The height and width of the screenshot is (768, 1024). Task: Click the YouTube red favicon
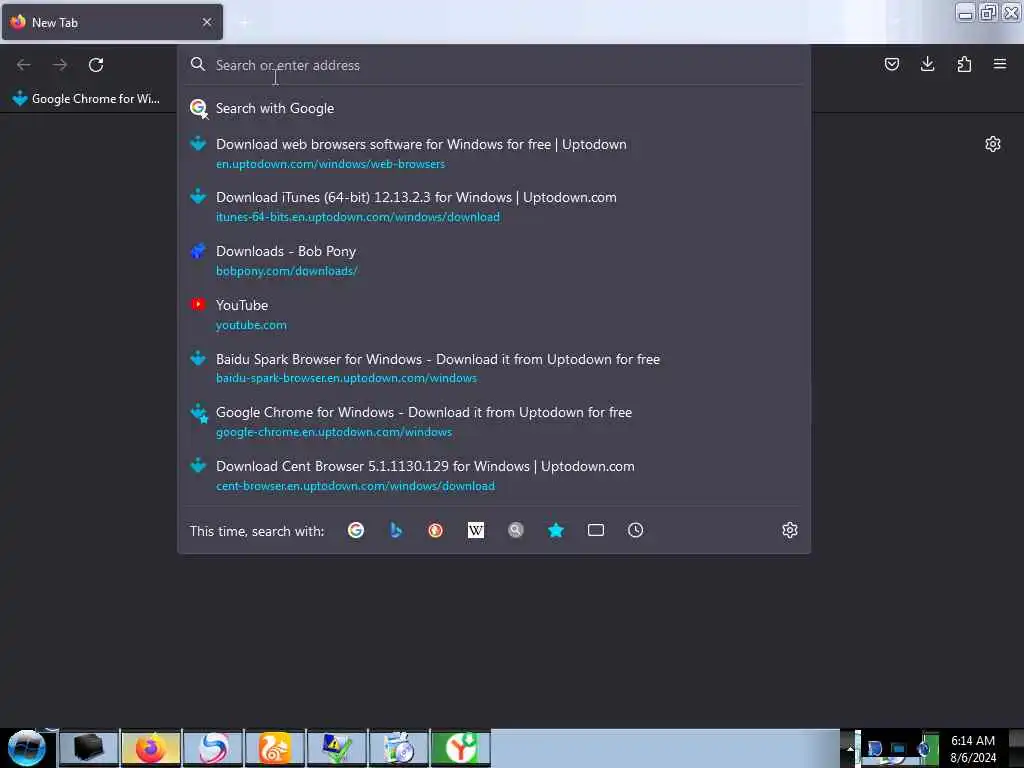pos(198,304)
